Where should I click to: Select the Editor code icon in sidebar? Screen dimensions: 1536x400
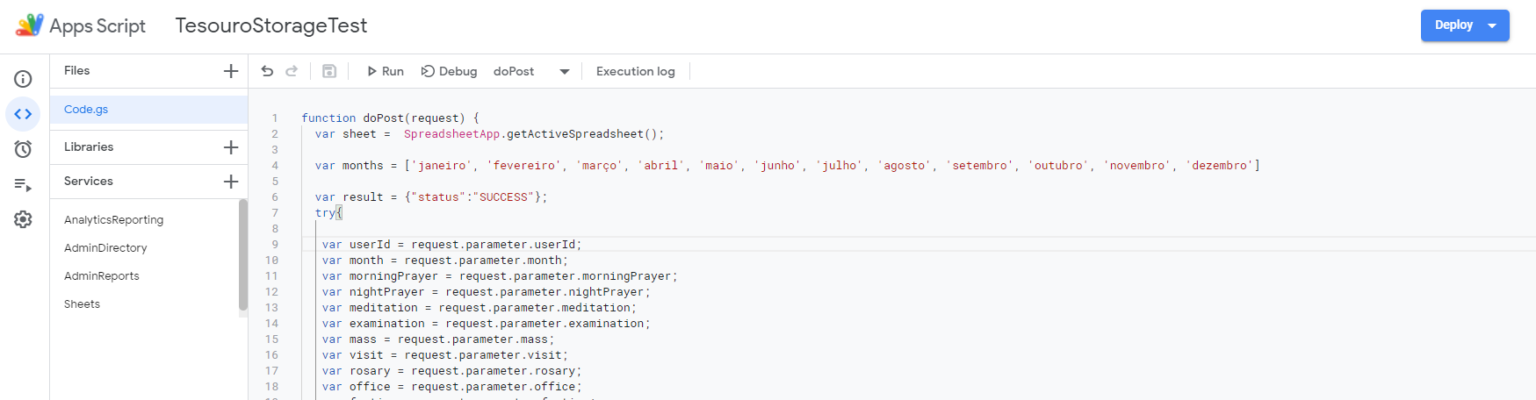(23, 114)
